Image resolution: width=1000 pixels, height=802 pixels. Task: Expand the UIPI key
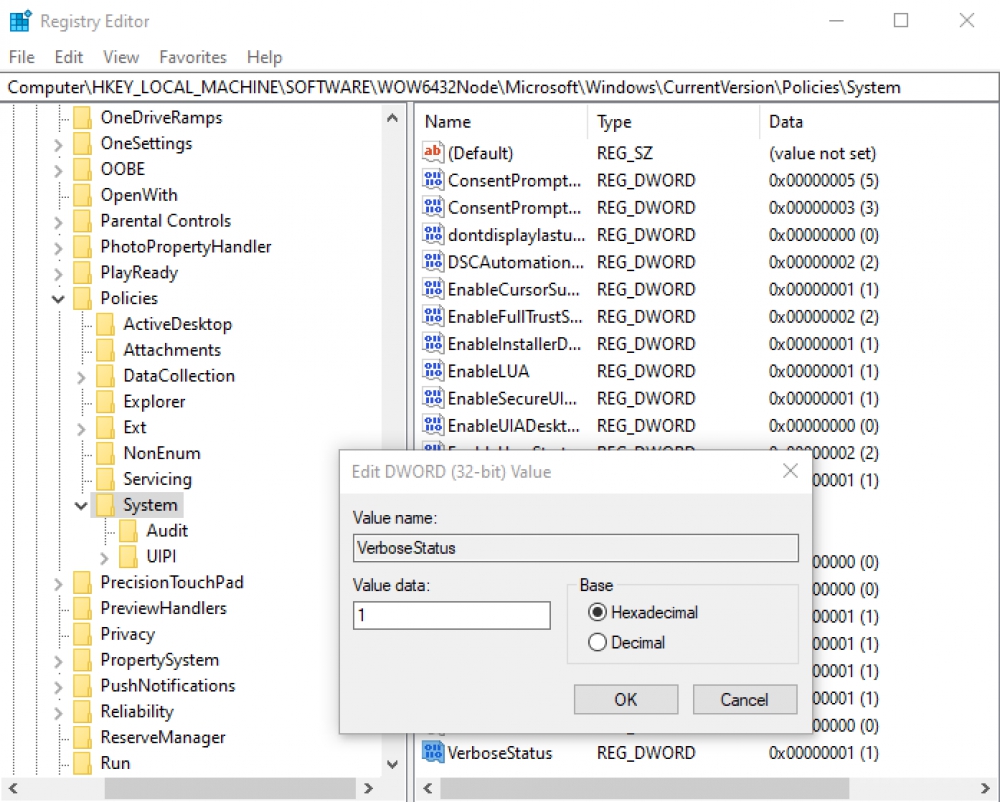pyautogui.click(x=105, y=558)
